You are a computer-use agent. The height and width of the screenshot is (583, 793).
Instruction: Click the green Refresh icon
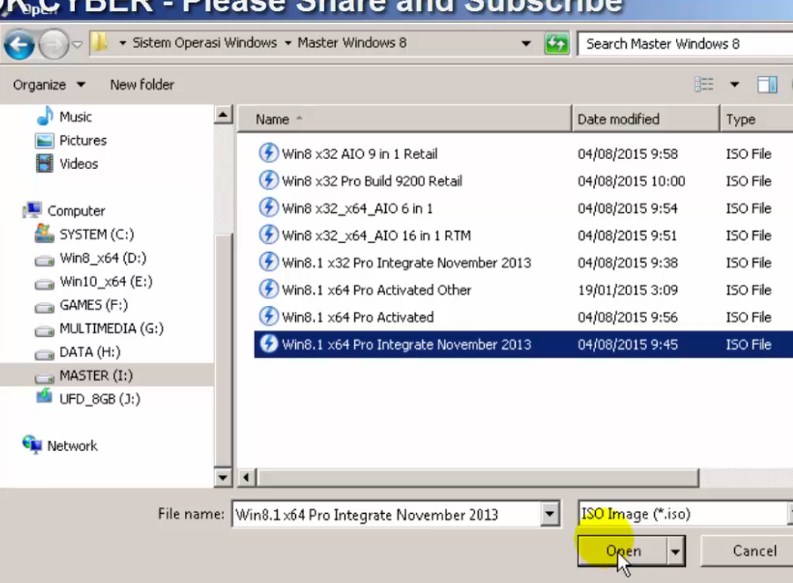[x=557, y=43]
